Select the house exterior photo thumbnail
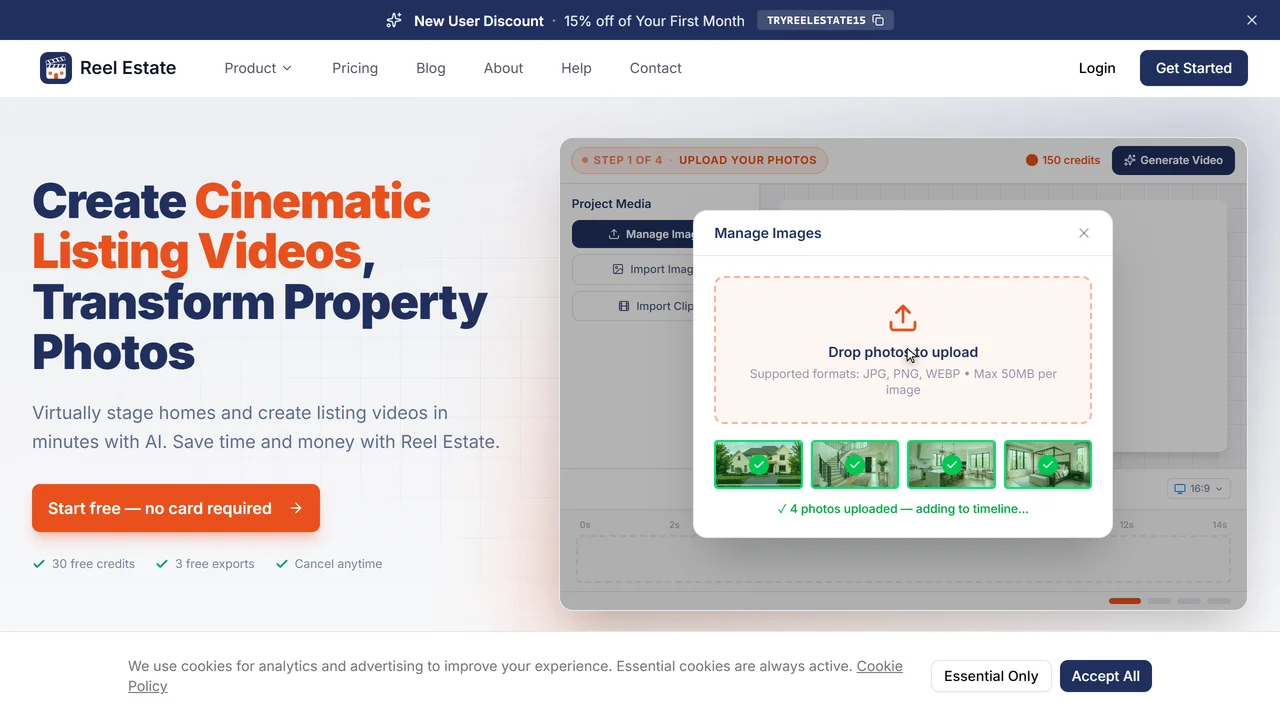This screenshot has height=720, width=1280. coord(758,464)
